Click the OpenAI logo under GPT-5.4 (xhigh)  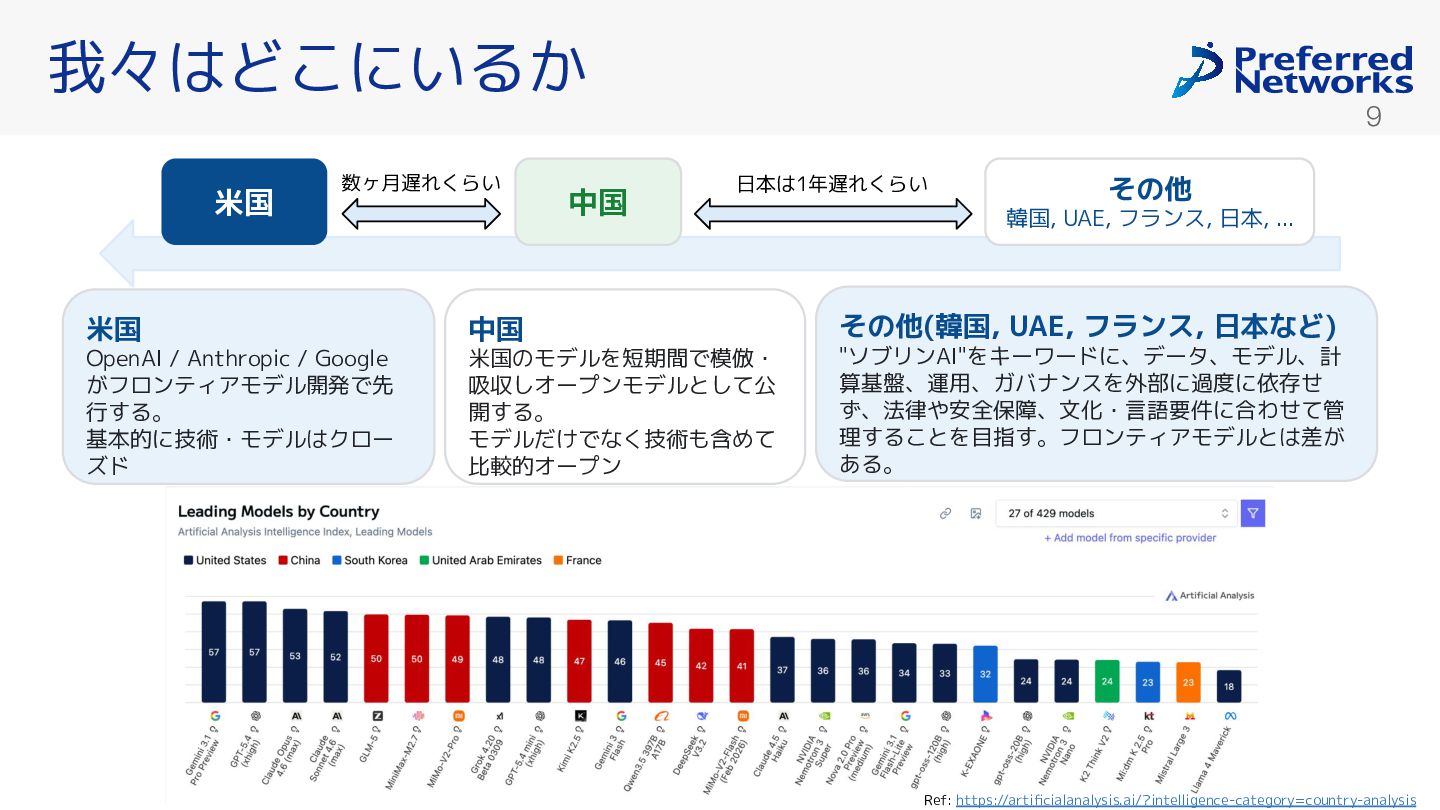255,716
